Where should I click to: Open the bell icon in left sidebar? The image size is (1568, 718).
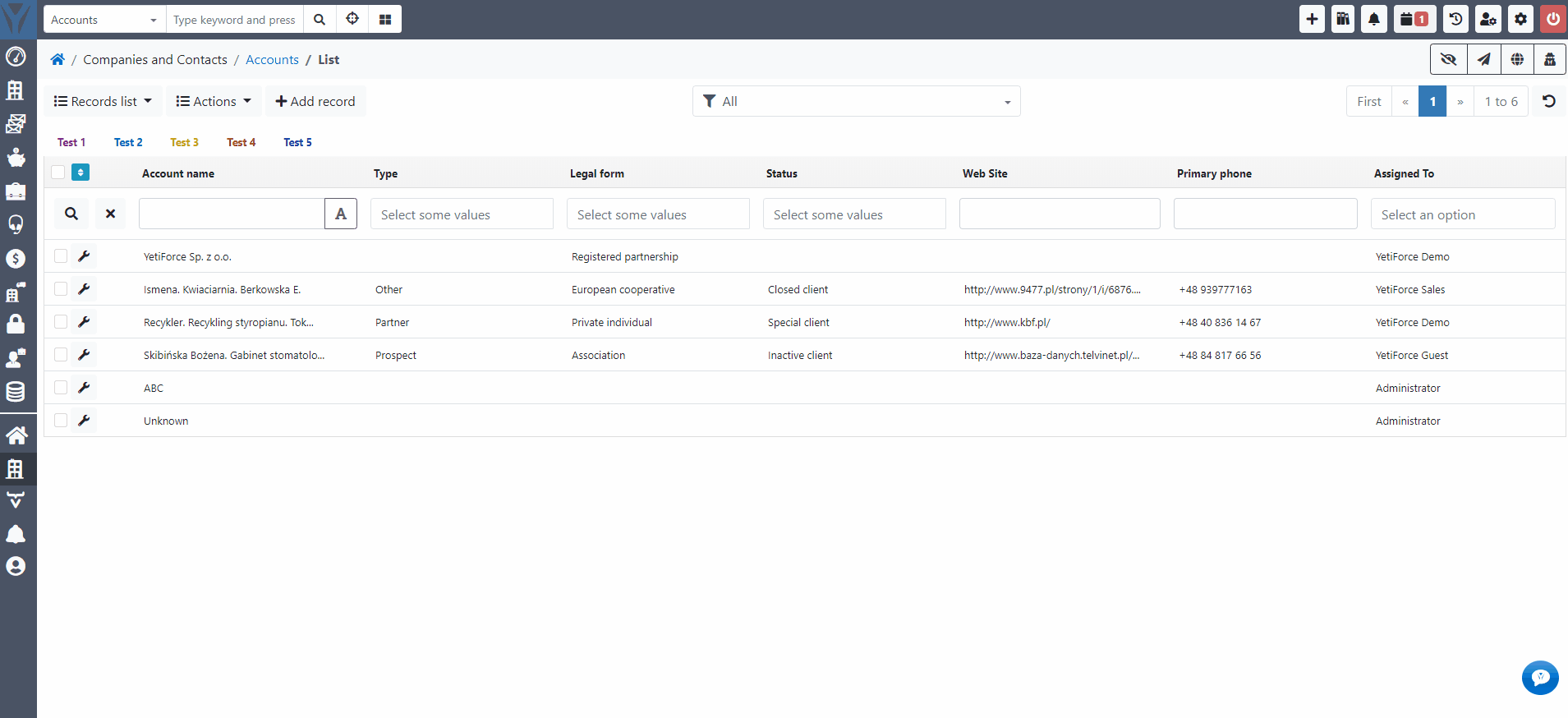tap(16, 534)
